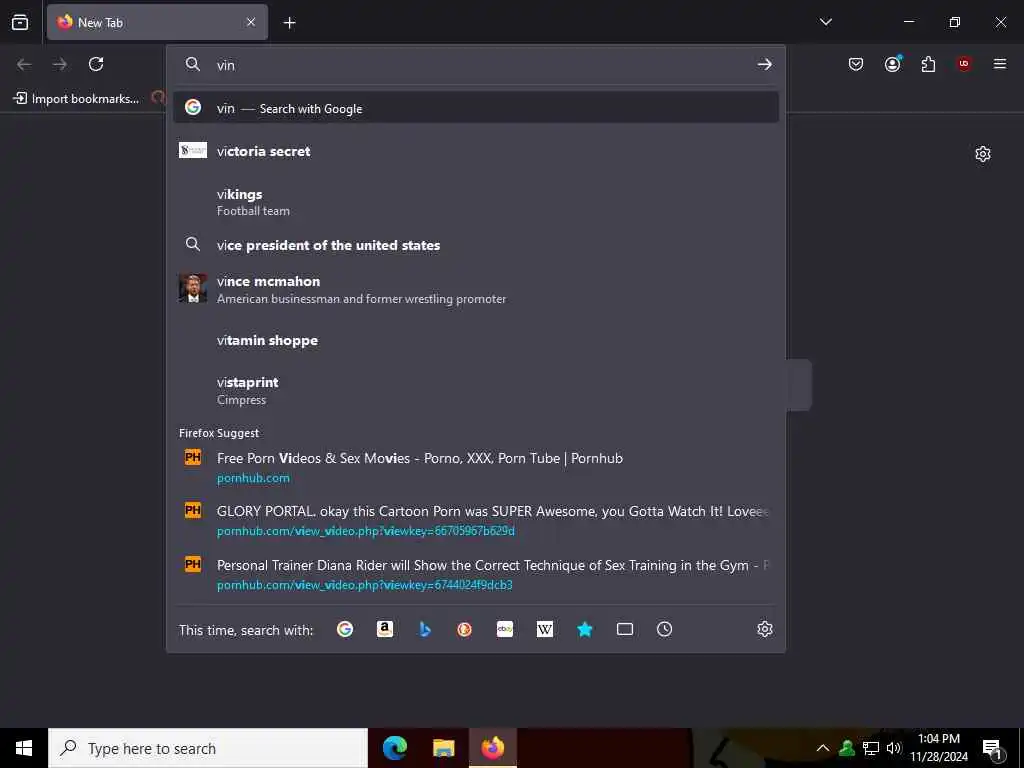Choose the 'victoria secret' suggestion

tap(476, 151)
